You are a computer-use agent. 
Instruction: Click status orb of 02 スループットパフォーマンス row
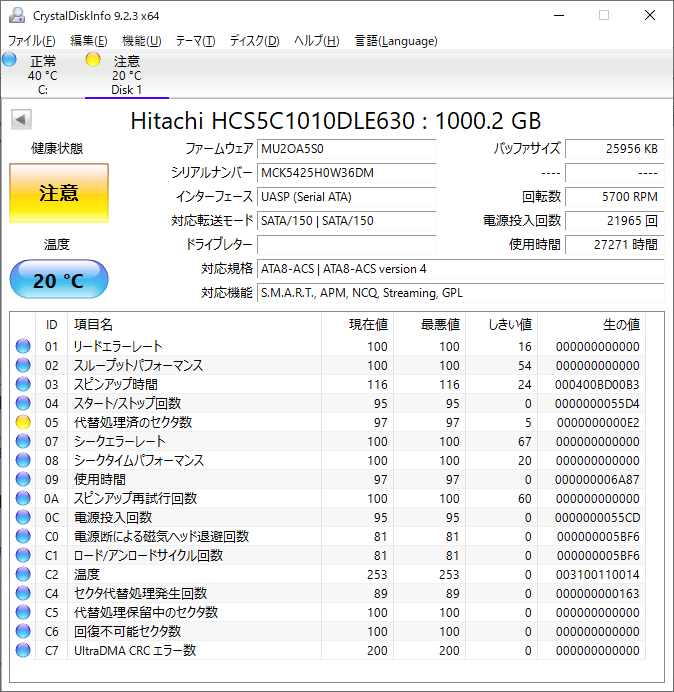coord(23,365)
